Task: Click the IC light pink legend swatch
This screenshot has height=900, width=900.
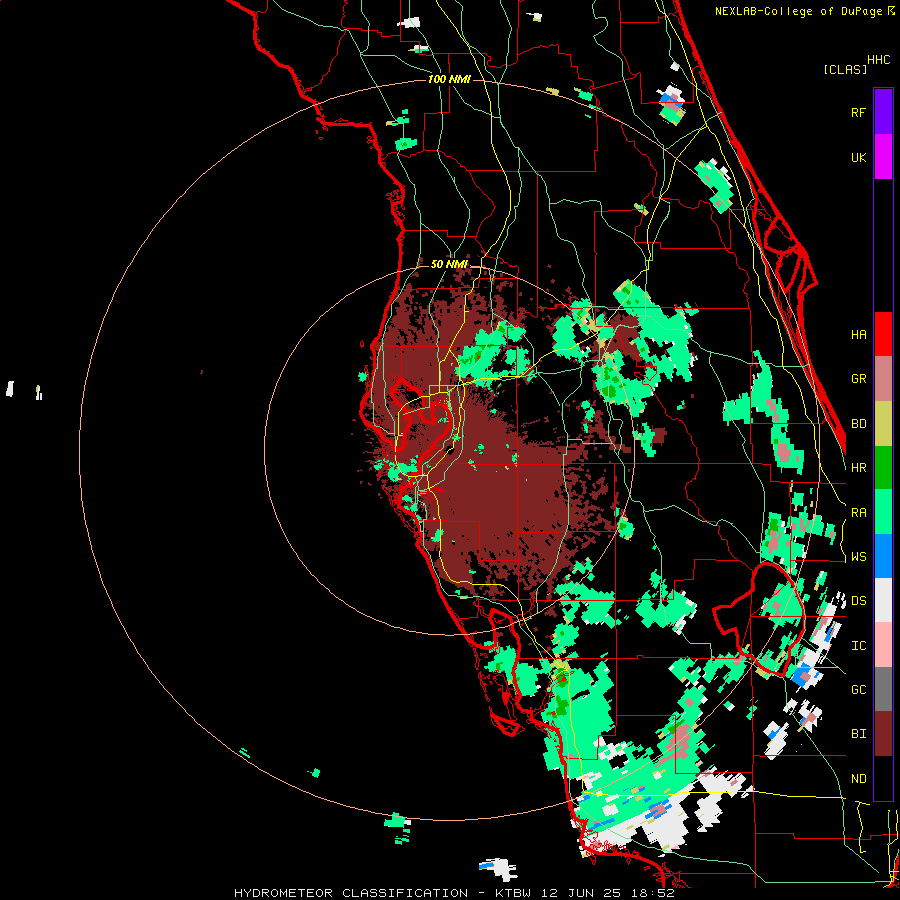Action: [x=883, y=645]
